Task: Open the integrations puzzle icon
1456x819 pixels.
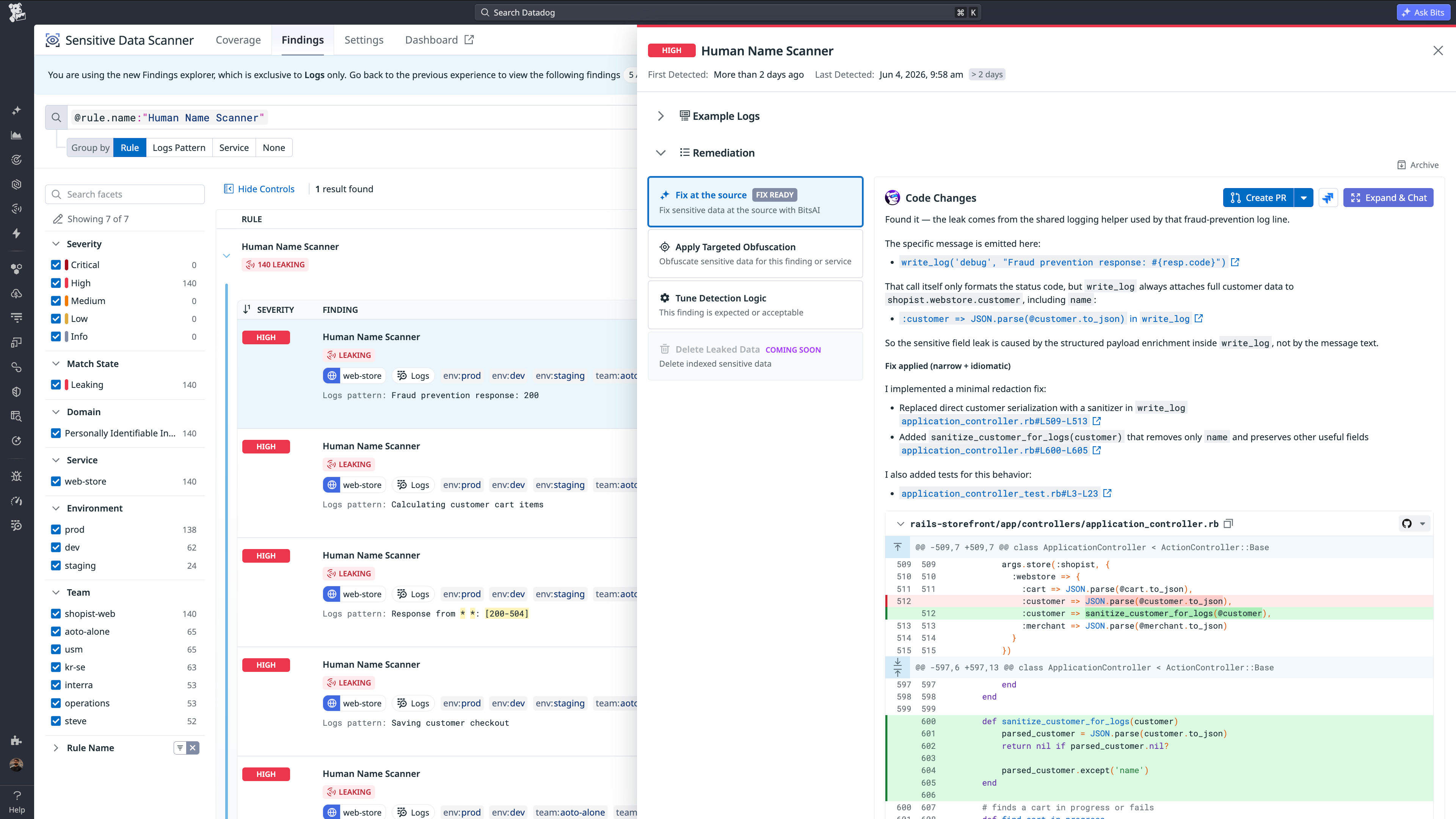Action: coord(16,741)
